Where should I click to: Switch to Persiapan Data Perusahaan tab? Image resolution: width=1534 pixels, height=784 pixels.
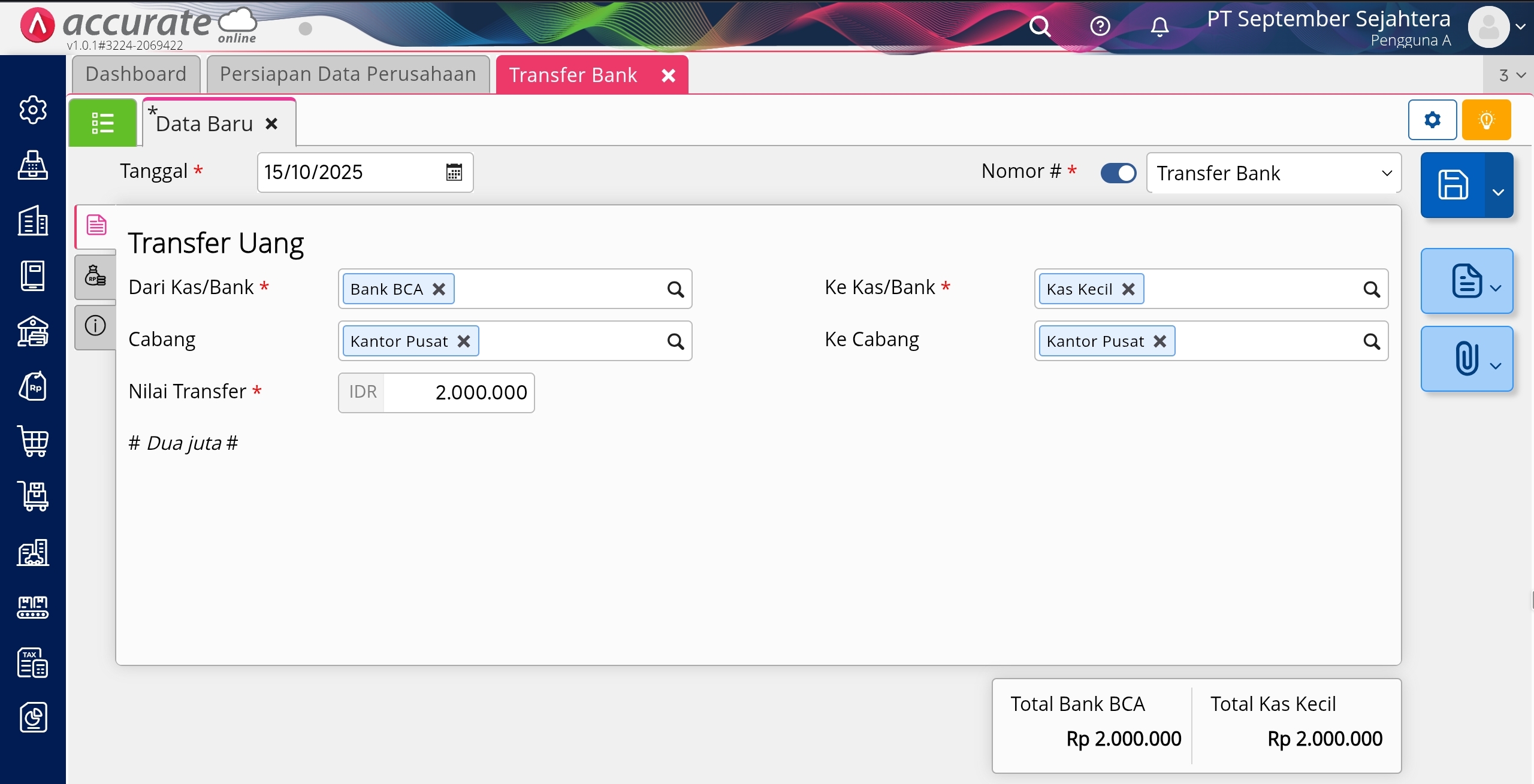point(348,74)
